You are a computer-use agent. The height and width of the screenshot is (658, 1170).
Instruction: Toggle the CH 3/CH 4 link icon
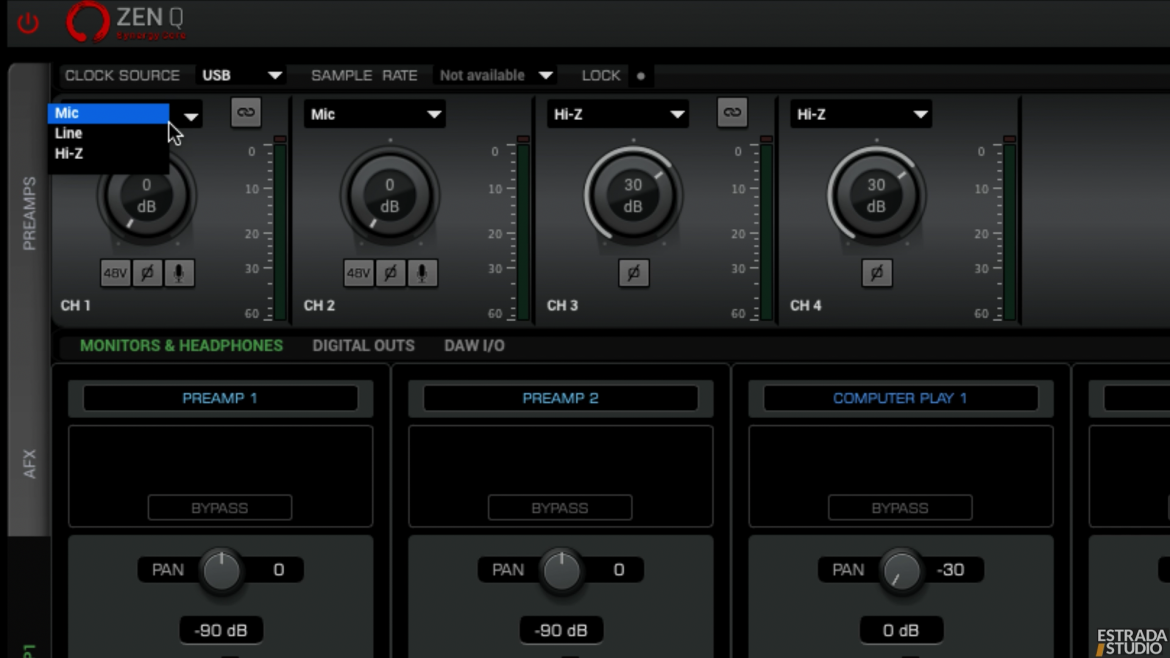point(732,113)
